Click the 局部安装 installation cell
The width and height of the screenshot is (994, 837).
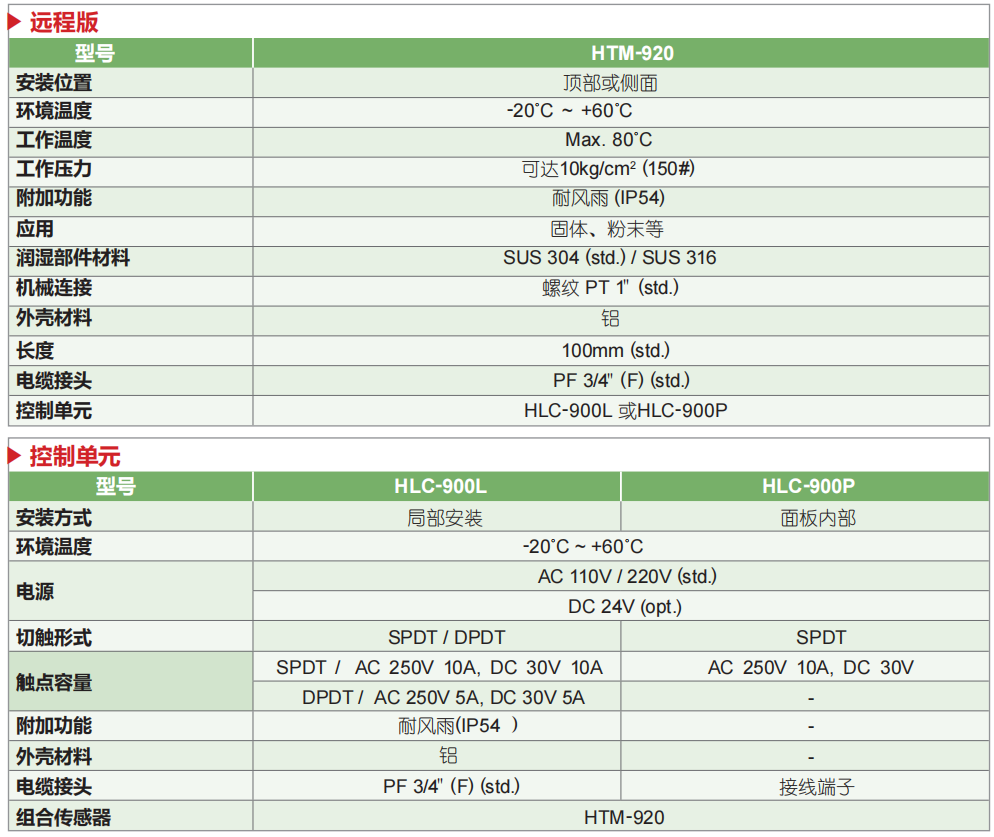coord(436,517)
